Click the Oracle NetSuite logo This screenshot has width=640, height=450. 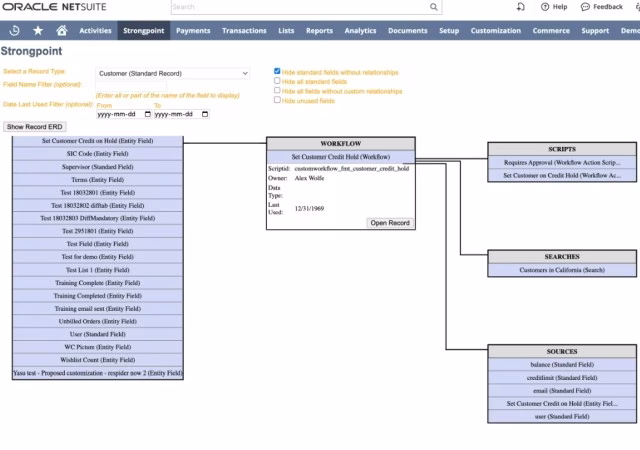click(54, 7)
